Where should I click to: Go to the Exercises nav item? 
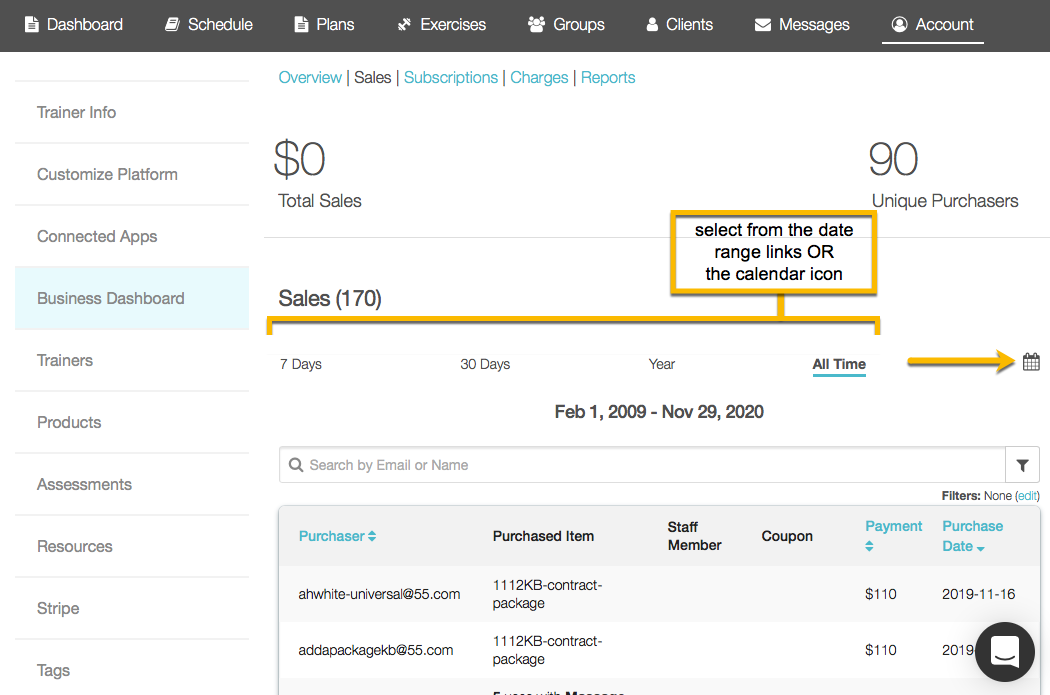tap(441, 24)
